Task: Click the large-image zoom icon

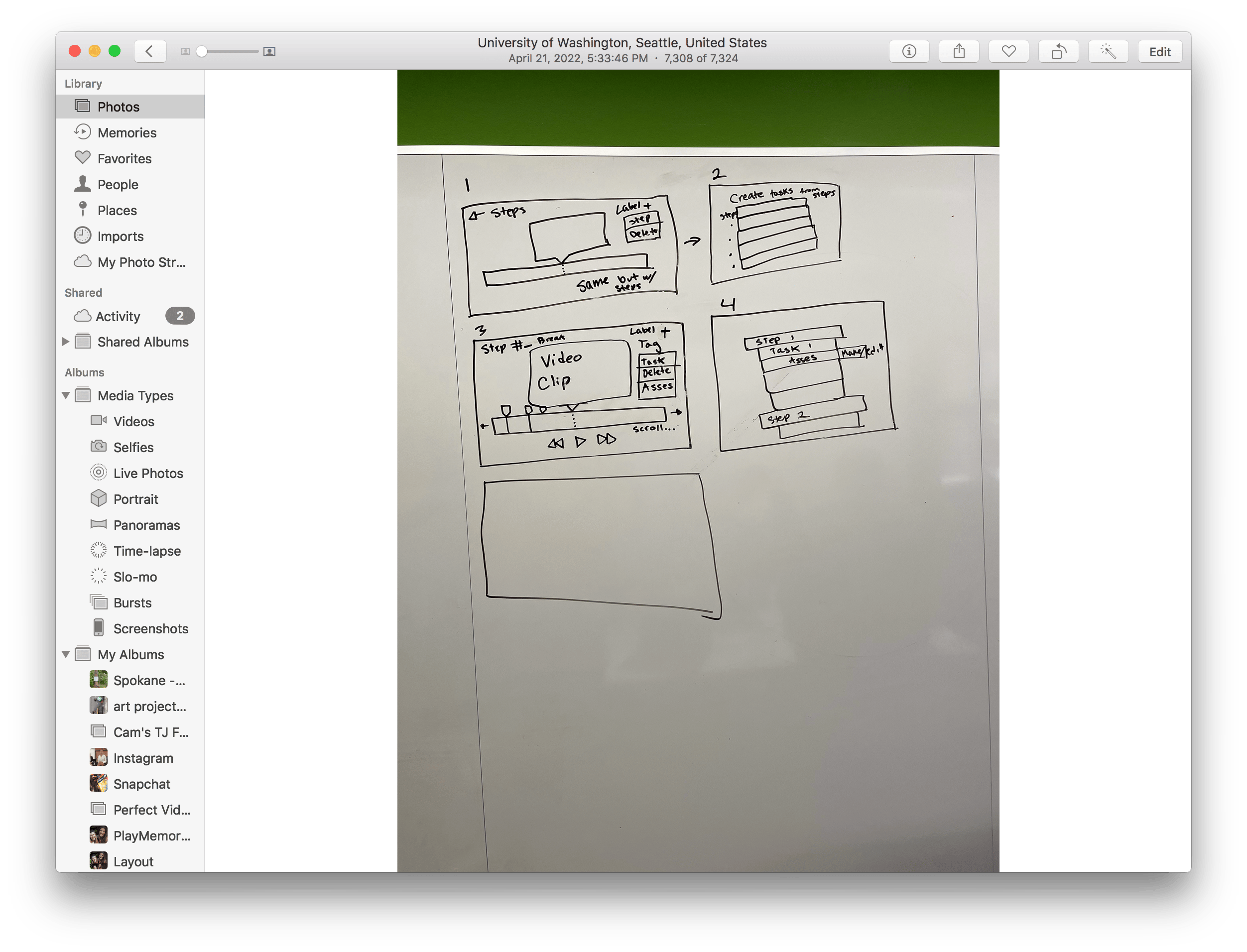Action: [270, 52]
